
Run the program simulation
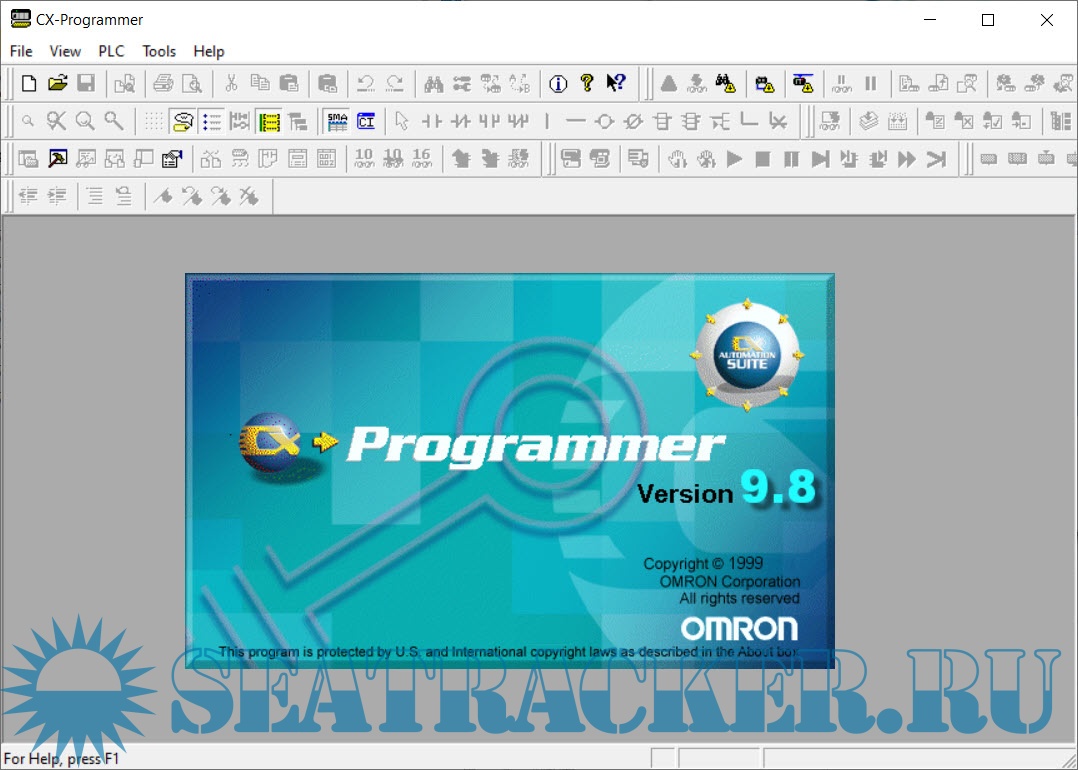(x=733, y=158)
